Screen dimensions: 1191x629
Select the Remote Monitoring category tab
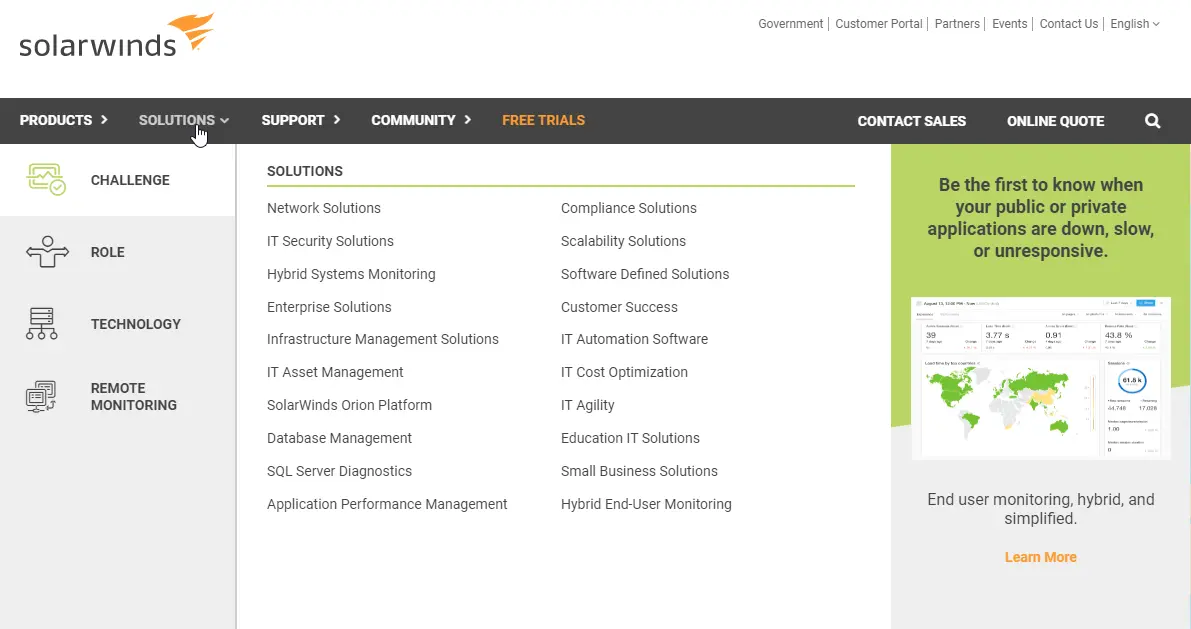pos(118,397)
